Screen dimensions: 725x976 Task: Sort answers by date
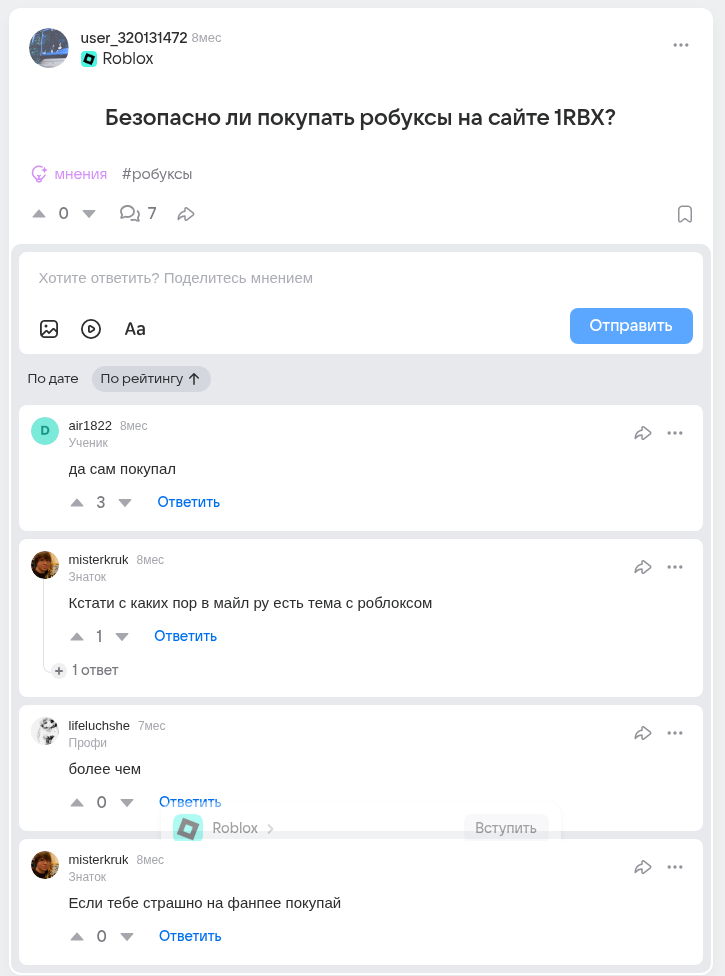[x=53, y=379]
